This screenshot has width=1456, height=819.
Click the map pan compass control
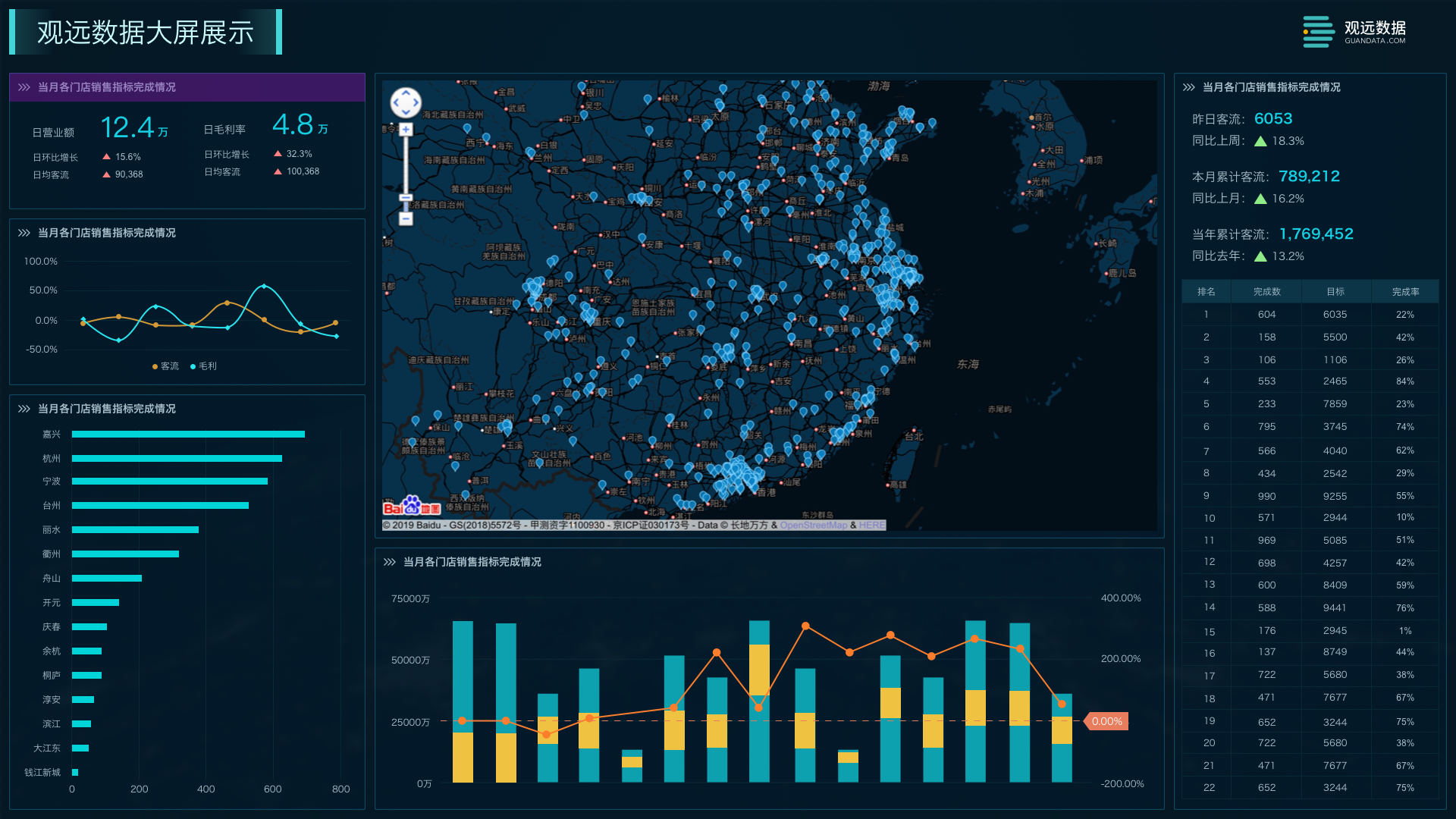pos(406,102)
